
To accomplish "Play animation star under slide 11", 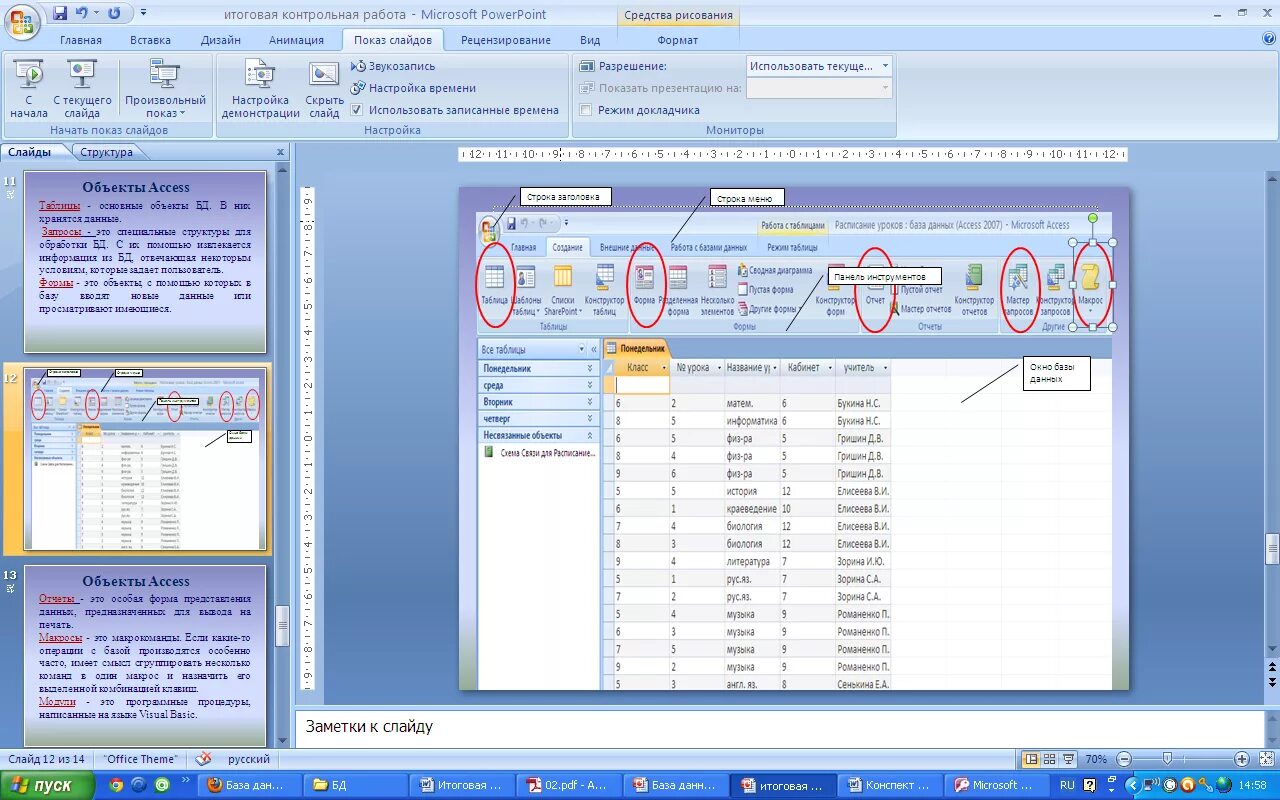I will tap(11, 193).
